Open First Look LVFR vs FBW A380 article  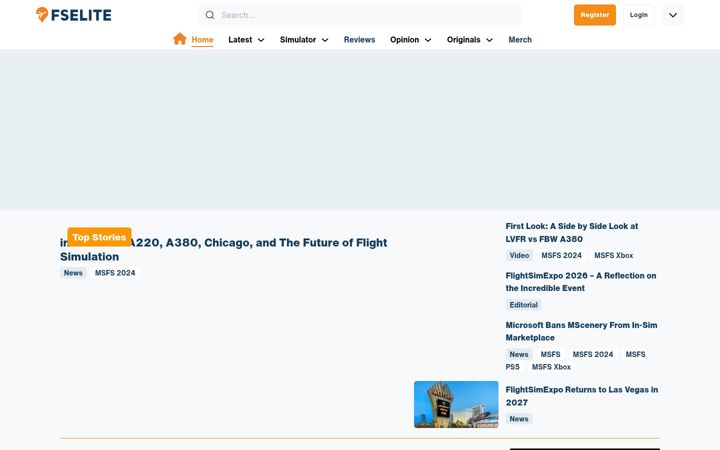[x=572, y=232]
